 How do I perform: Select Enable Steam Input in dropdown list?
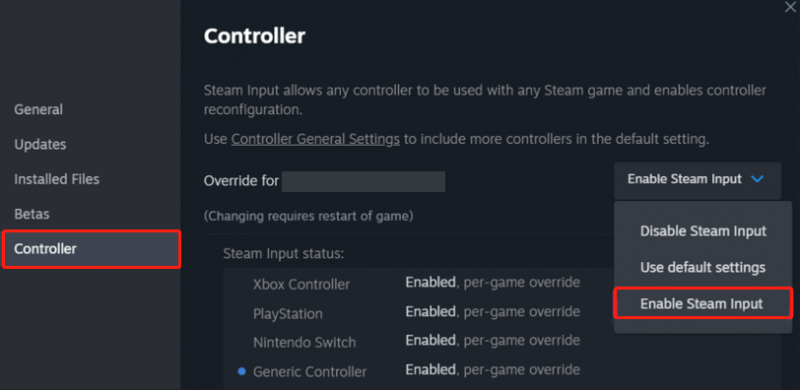point(703,304)
